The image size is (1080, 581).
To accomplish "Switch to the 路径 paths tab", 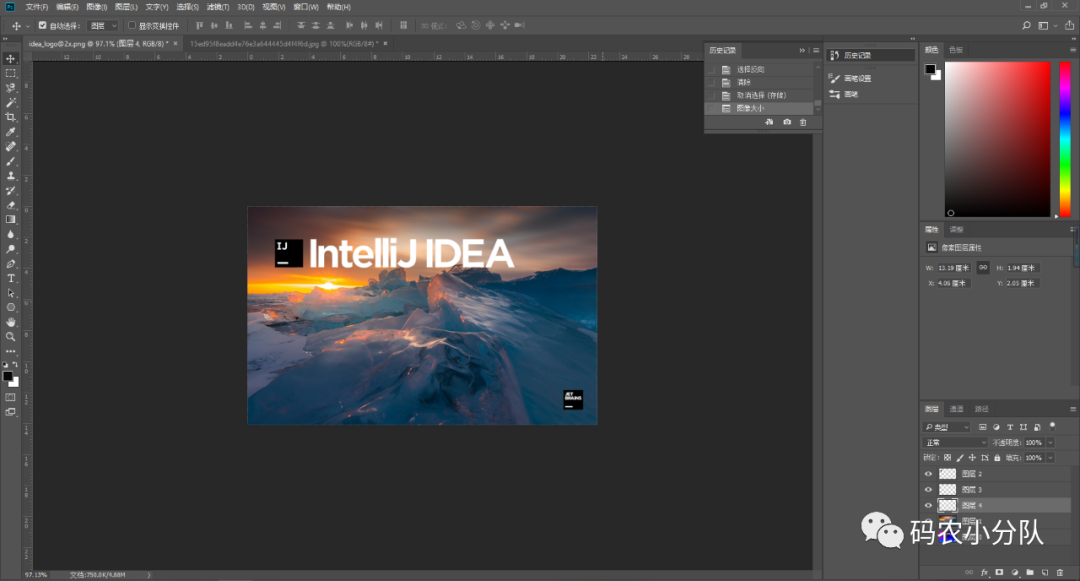I will tap(982, 409).
